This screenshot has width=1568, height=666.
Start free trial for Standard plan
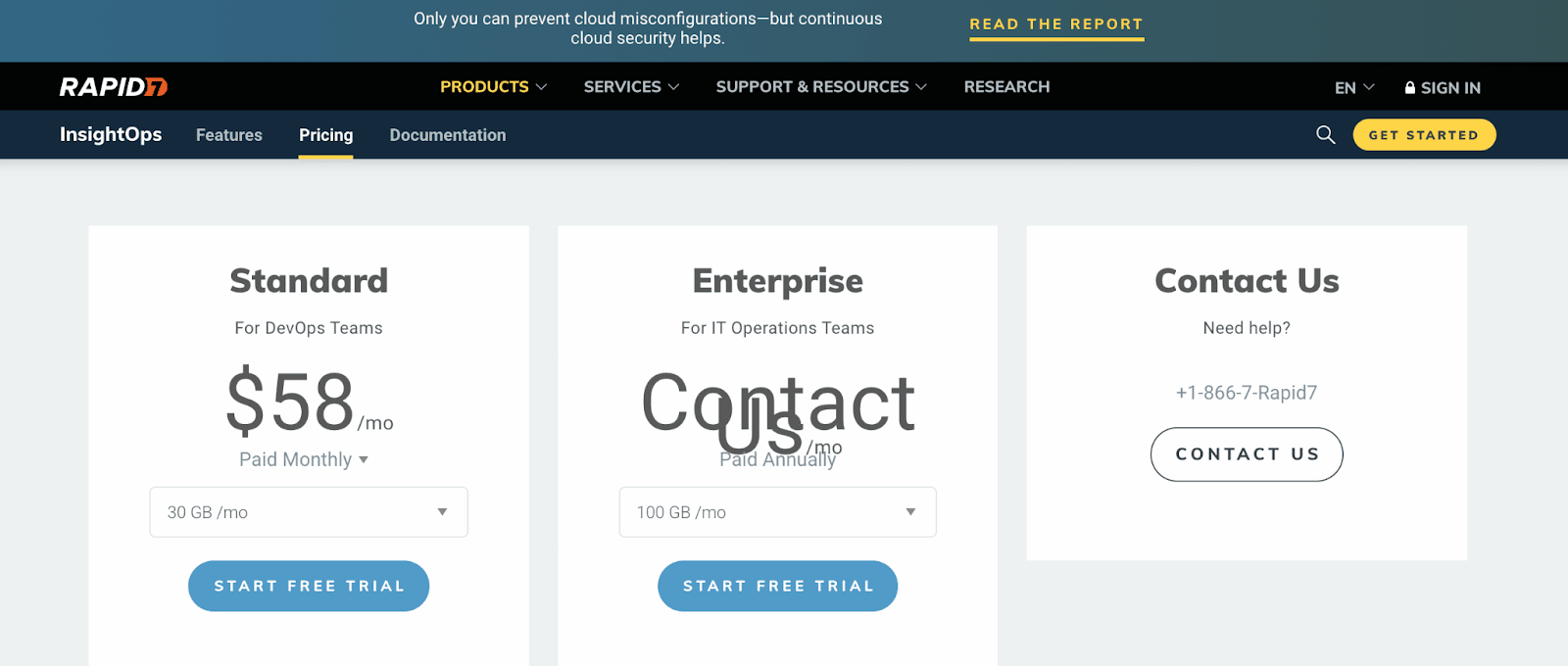[x=309, y=586]
